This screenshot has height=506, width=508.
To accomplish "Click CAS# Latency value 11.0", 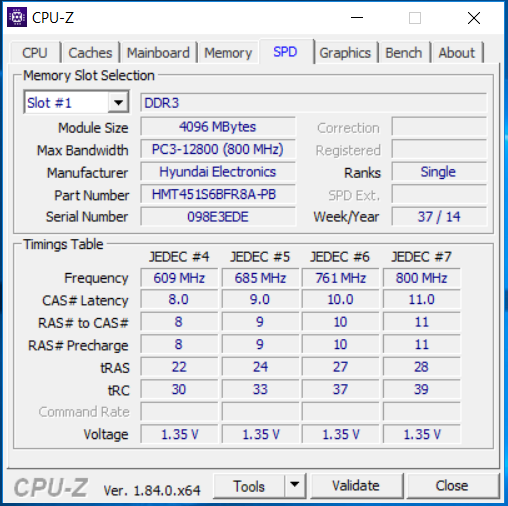I will (422, 299).
